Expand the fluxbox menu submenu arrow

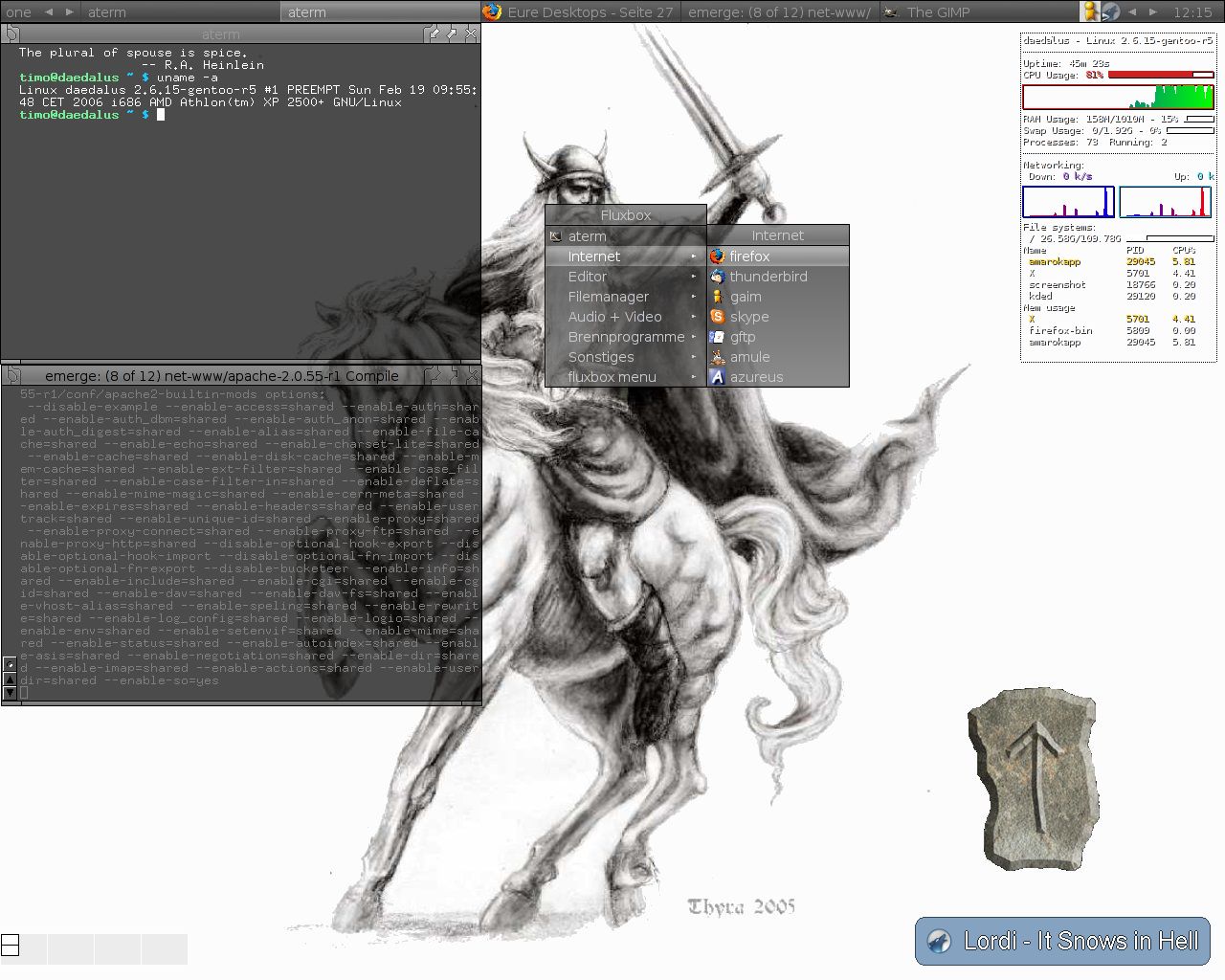694,377
